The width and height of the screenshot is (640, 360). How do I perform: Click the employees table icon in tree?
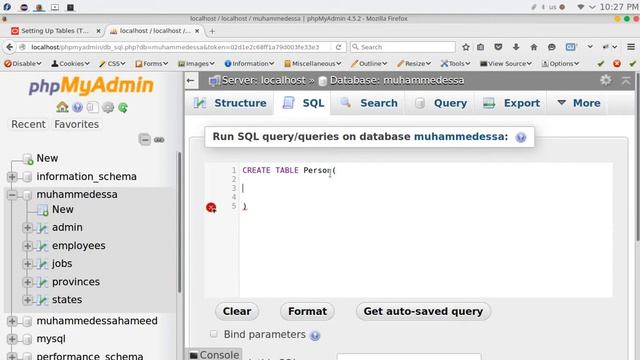tap(42, 246)
